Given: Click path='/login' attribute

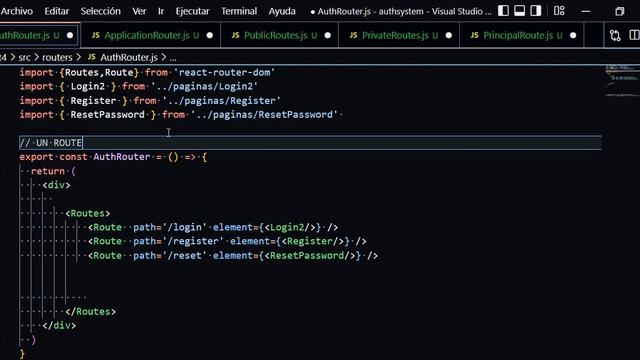Looking at the screenshot, I should (x=170, y=227).
